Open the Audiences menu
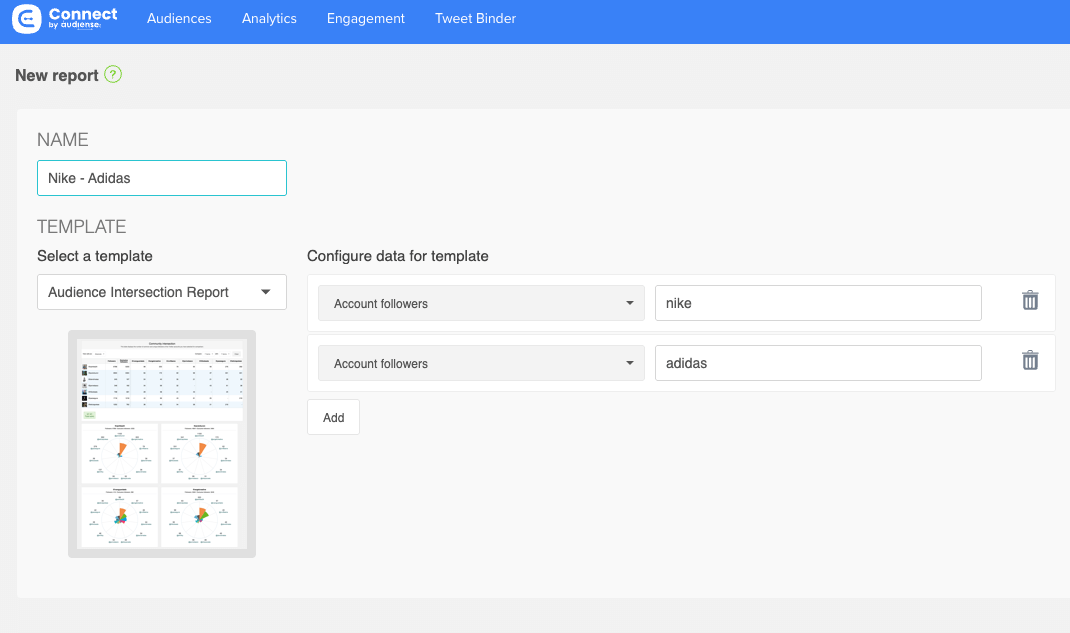Image resolution: width=1070 pixels, height=633 pixels. pyautogui.click(x=179, y=18)
